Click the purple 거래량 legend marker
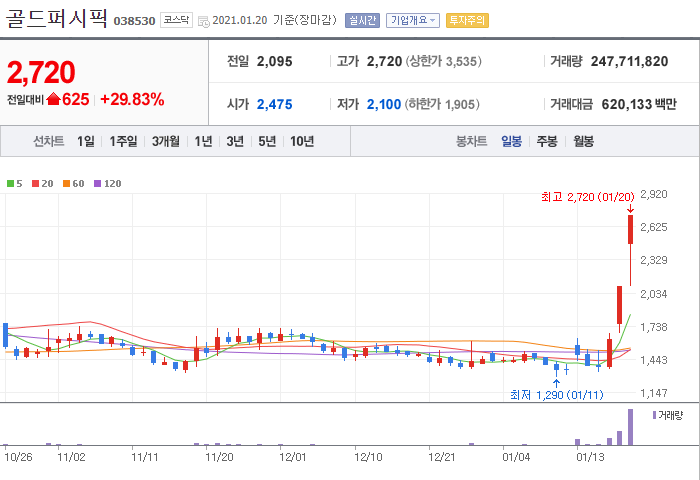Viewport: 700px width, 480px height. pos(654,415)
